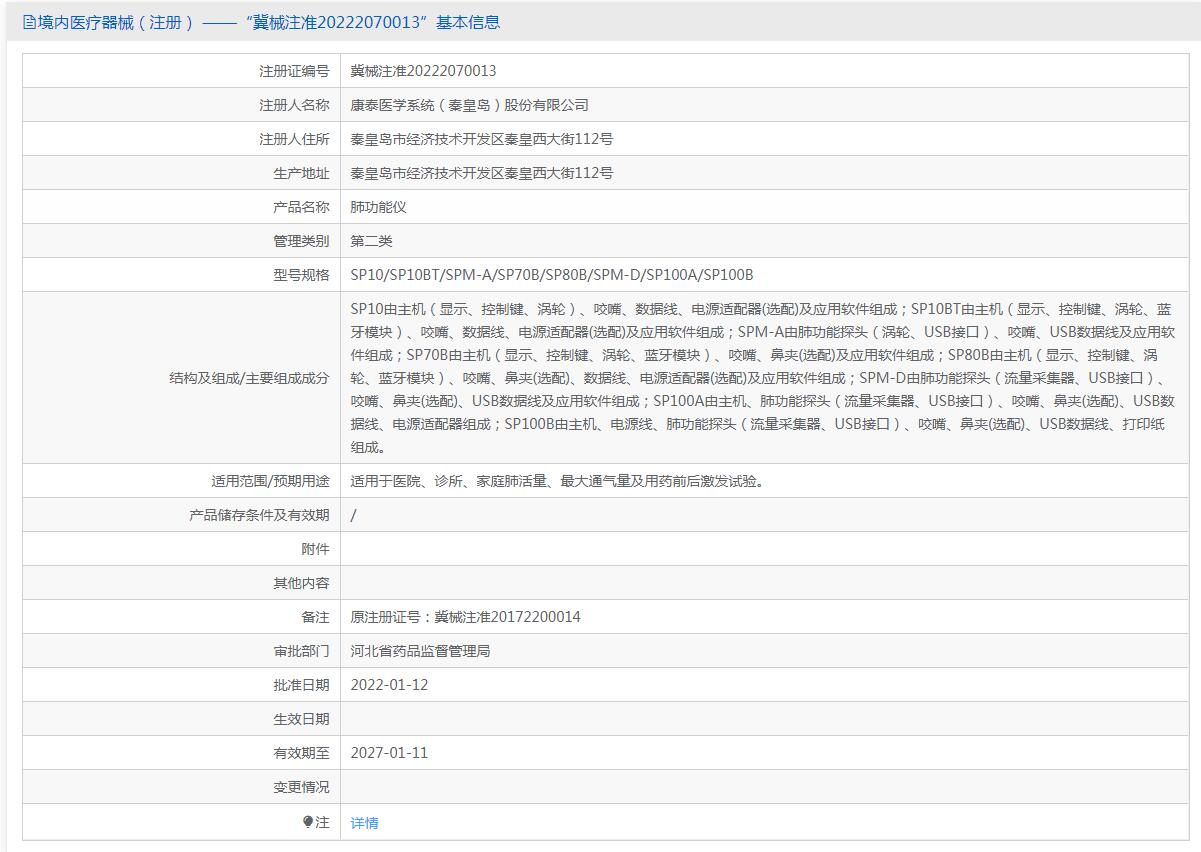Click the lightbulb icon beside 注
This screenshot has width=1201, height=852.
[308, 822]
